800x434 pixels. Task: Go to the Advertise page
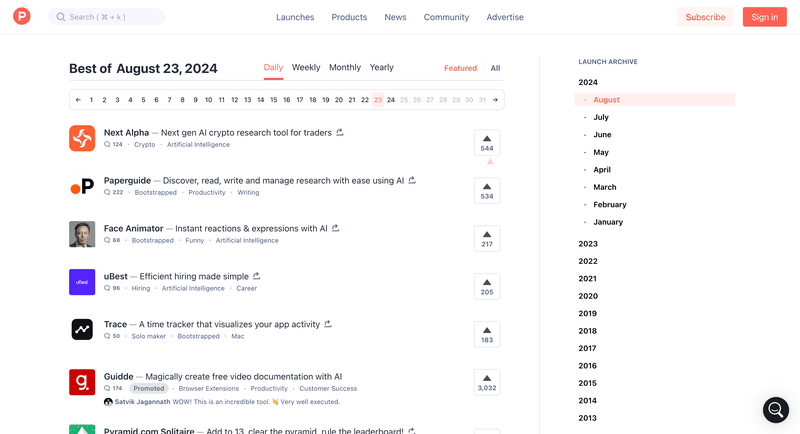click(x=505, y=17)
